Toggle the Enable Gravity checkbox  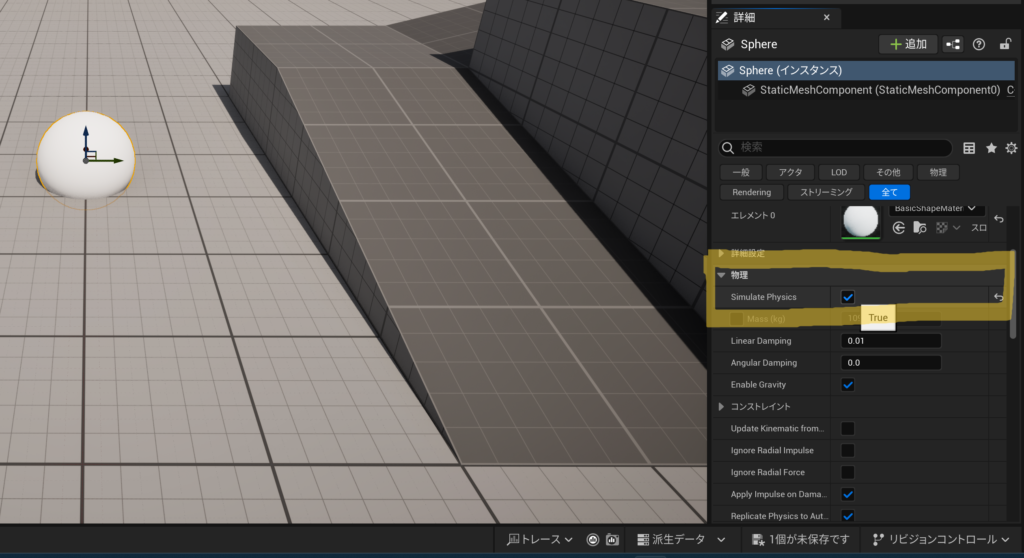pyautogui.click(x=848, y=385)
